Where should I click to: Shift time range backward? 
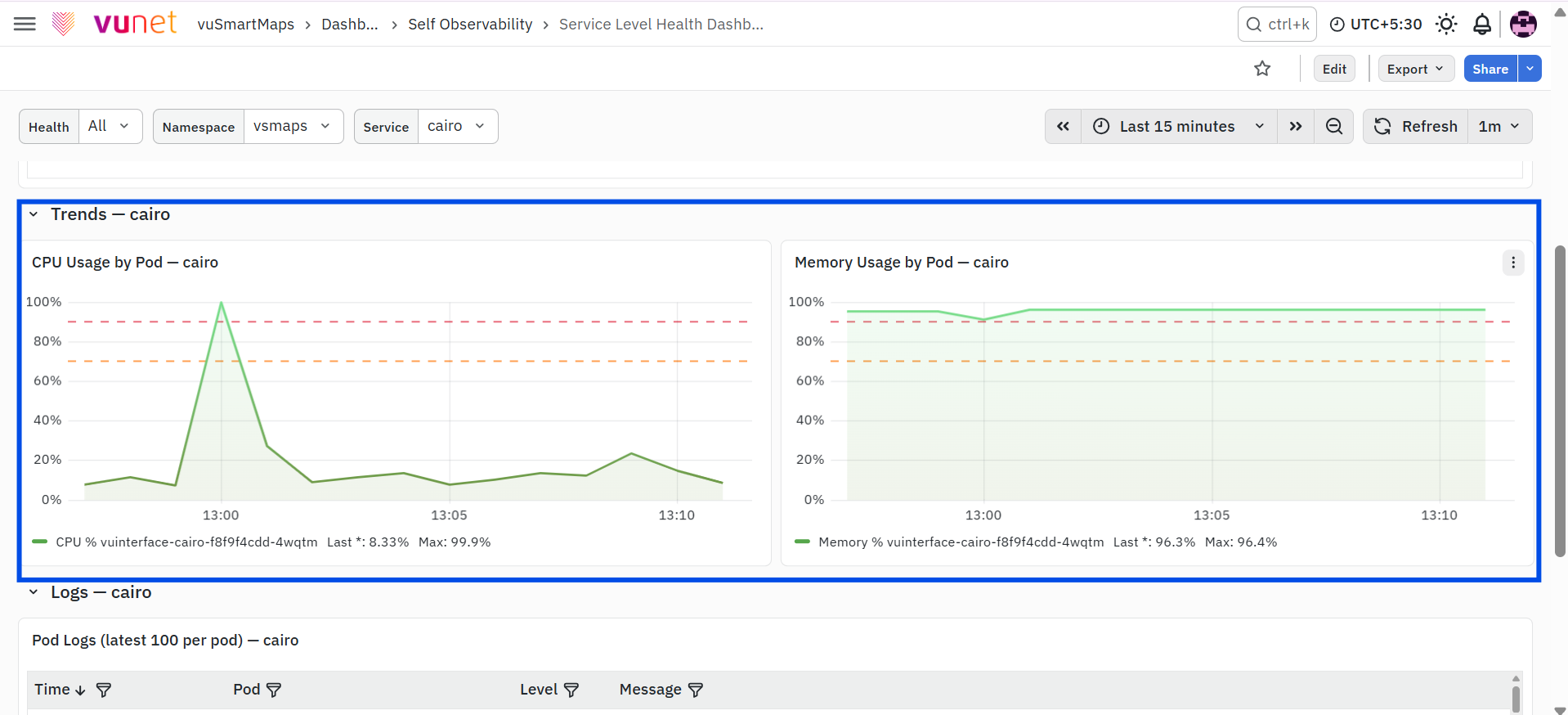1063,126
